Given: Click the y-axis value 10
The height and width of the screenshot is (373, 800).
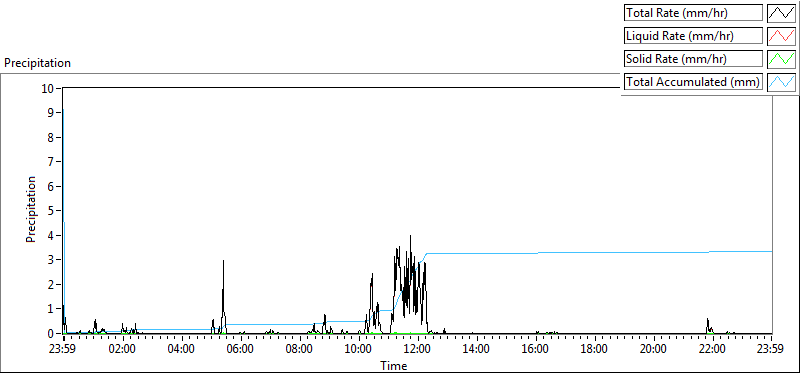Looking at the screenshot, I should tap(47, 88).
